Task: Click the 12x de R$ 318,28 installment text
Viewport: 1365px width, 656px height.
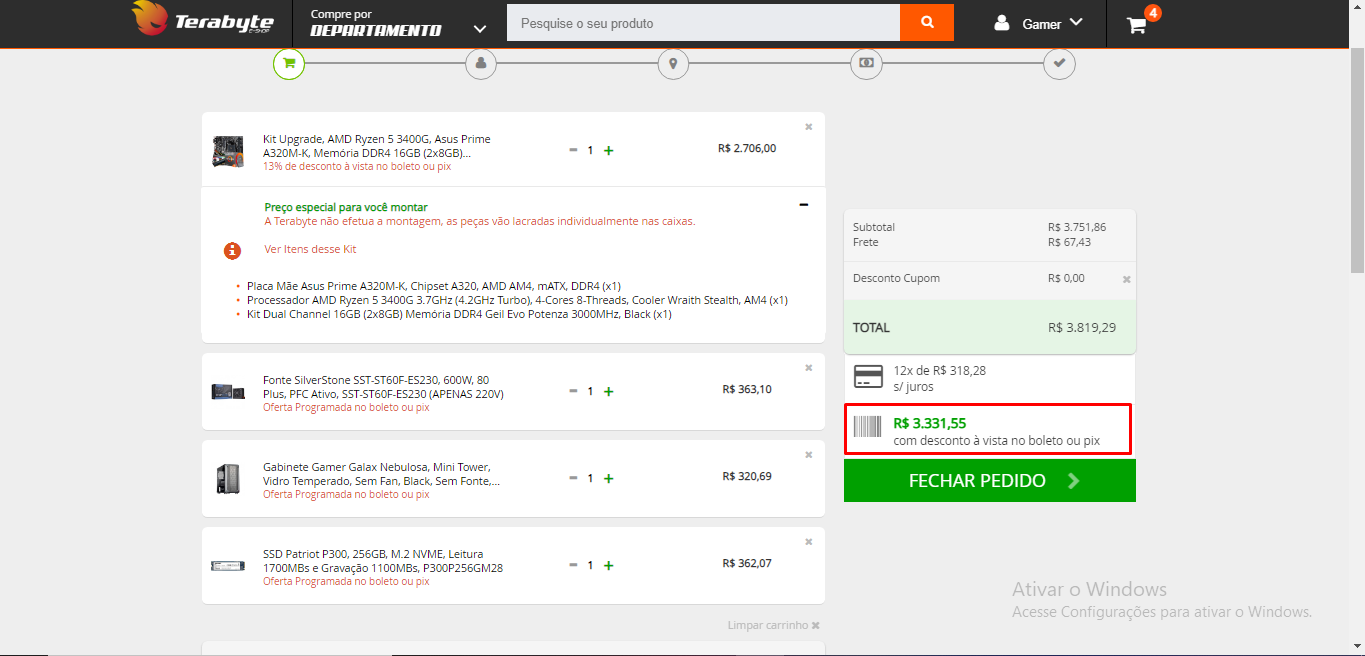Action: coord(940,370)
